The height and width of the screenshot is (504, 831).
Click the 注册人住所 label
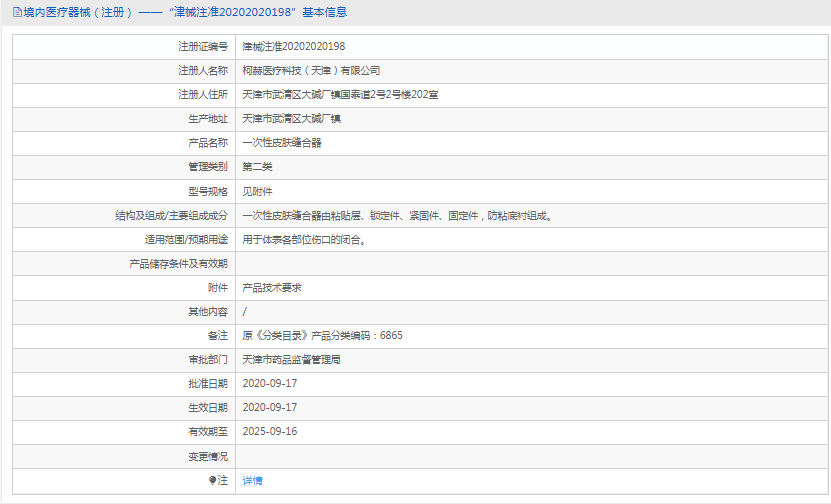pos(203,95)
